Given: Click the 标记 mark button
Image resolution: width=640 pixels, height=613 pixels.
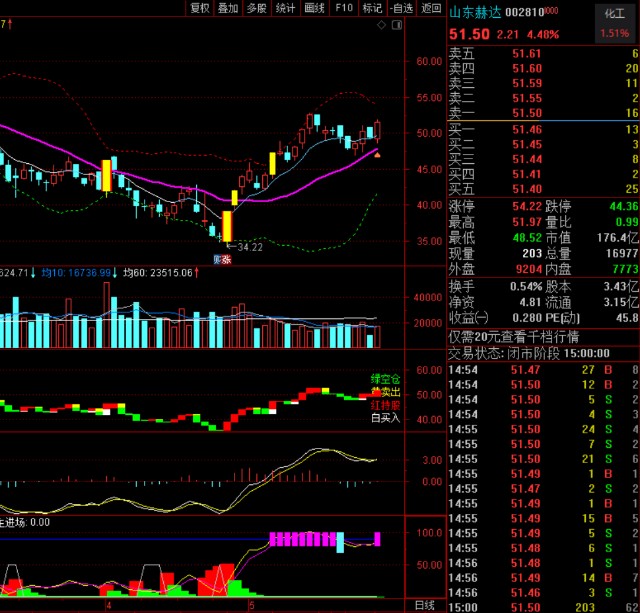Looking at the screenshot, I should coord(373,8).
